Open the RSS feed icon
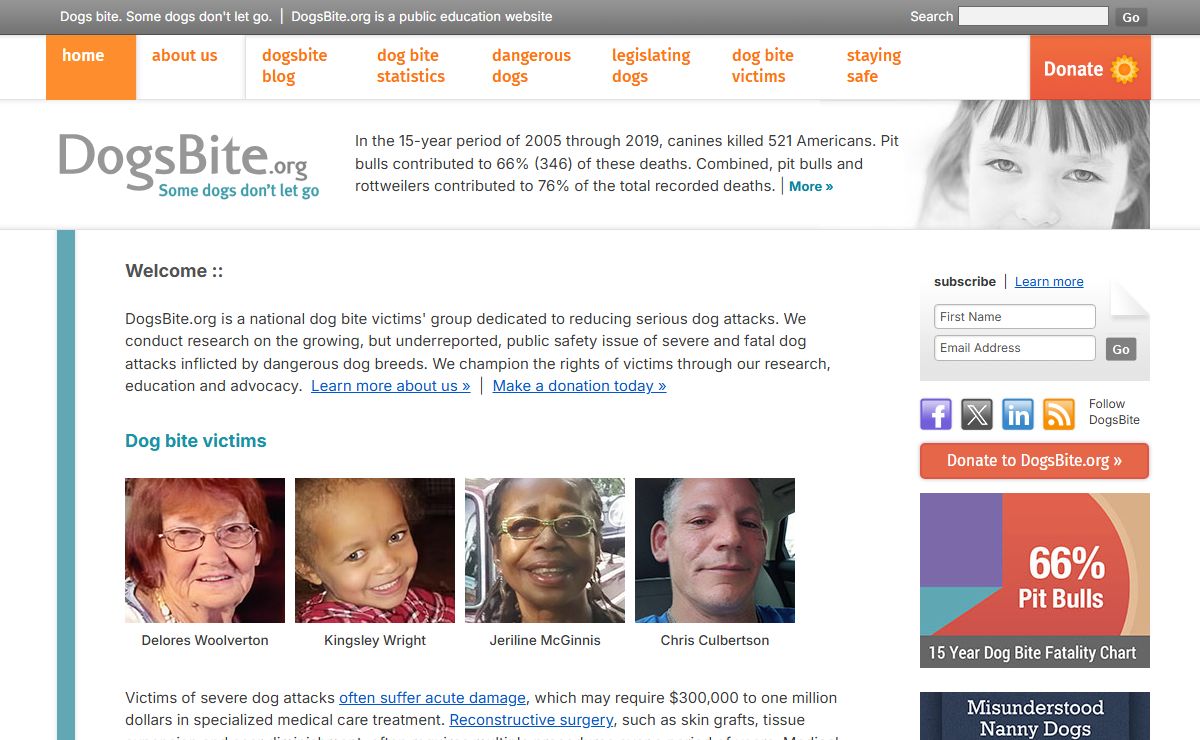 [1059, 414]
